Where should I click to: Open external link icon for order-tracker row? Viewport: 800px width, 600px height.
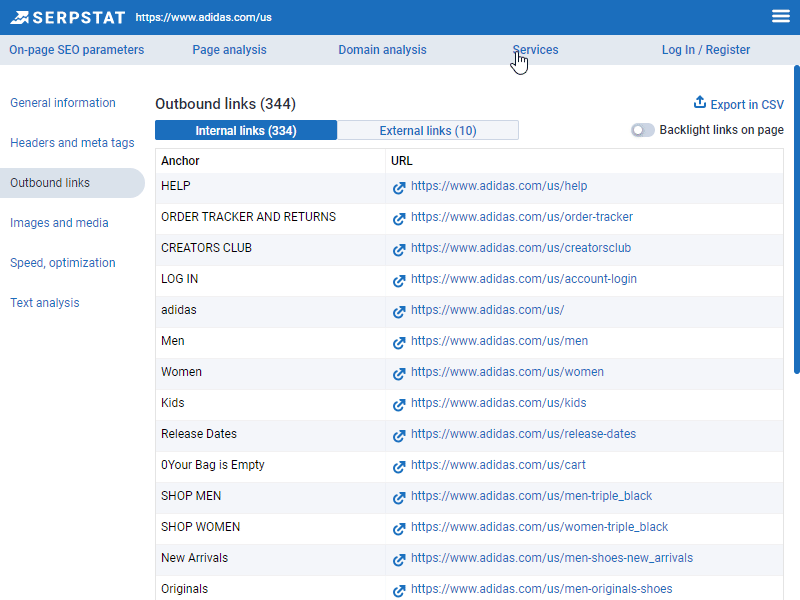coord(399,218)
